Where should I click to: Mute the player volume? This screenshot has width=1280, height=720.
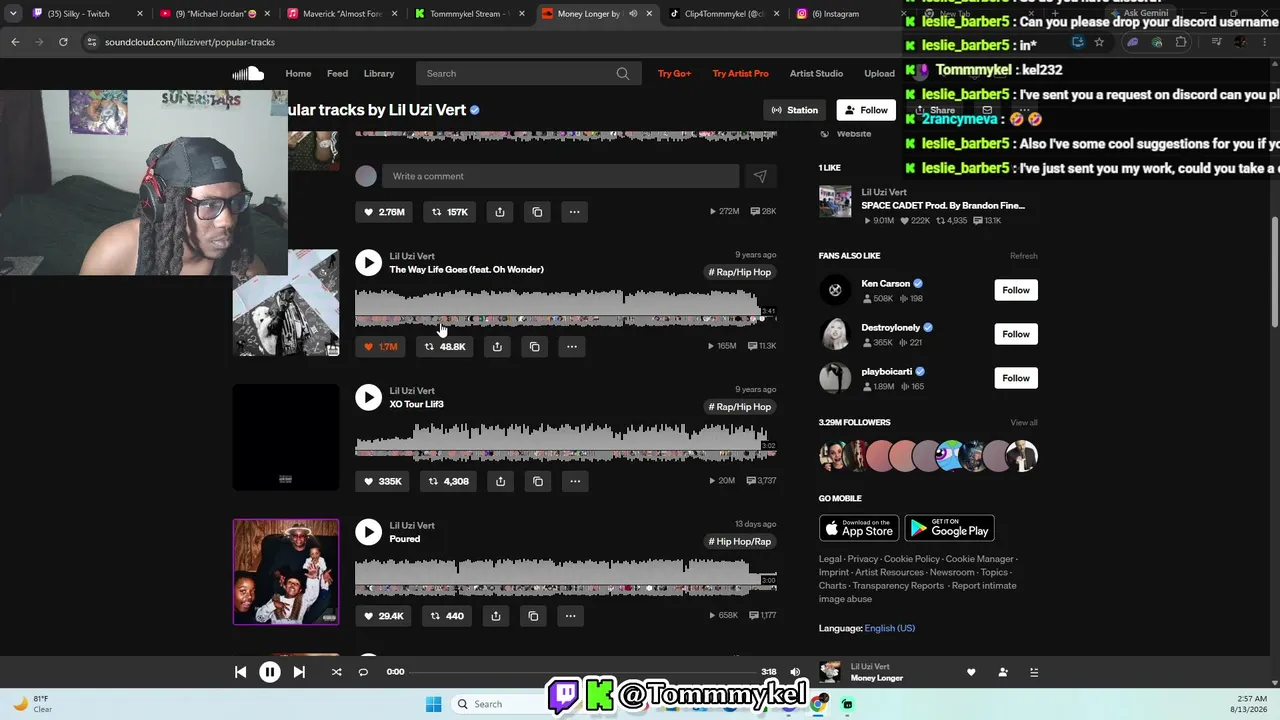(795, 672)
